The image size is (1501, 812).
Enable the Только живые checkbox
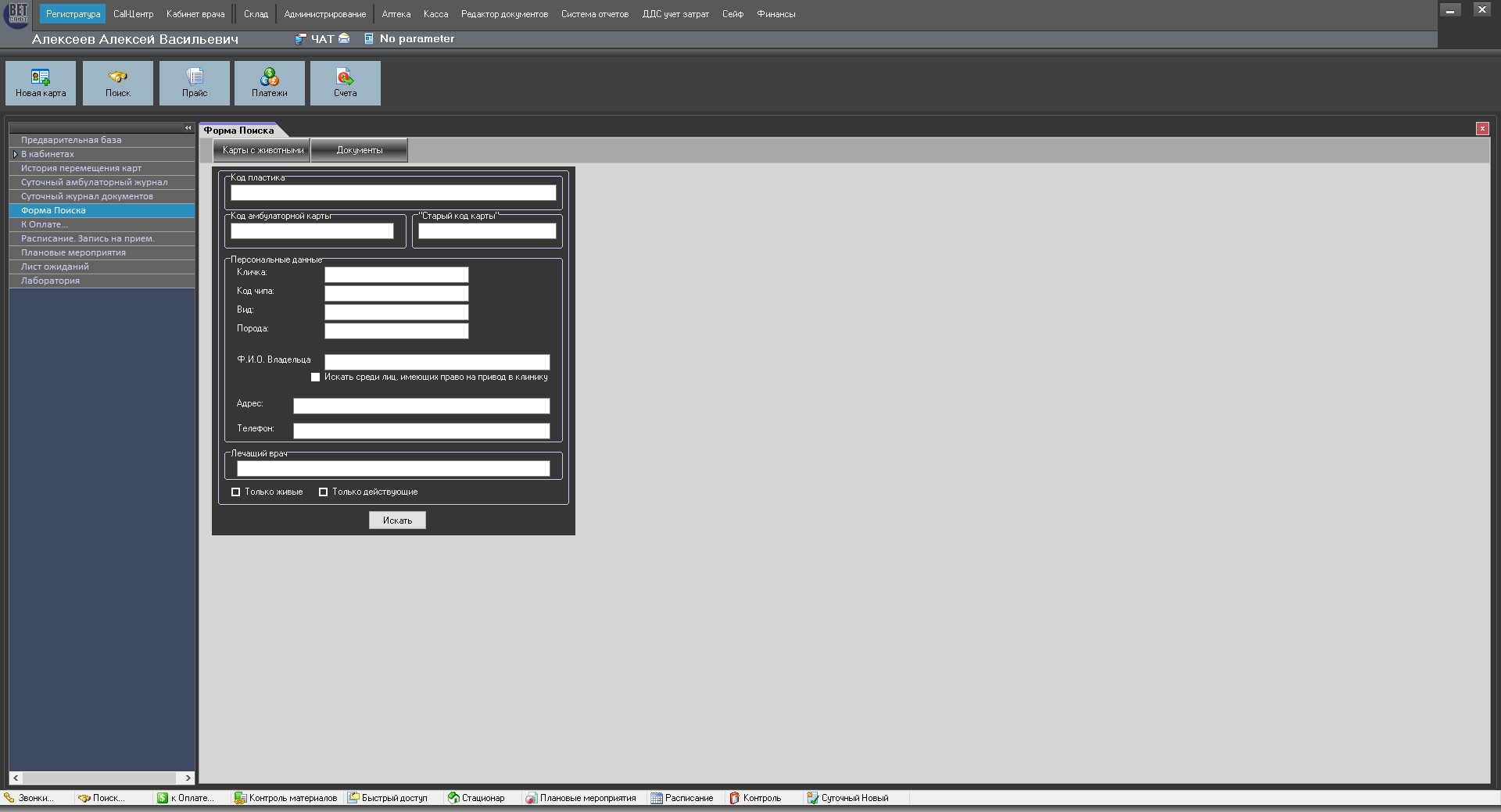236,492
